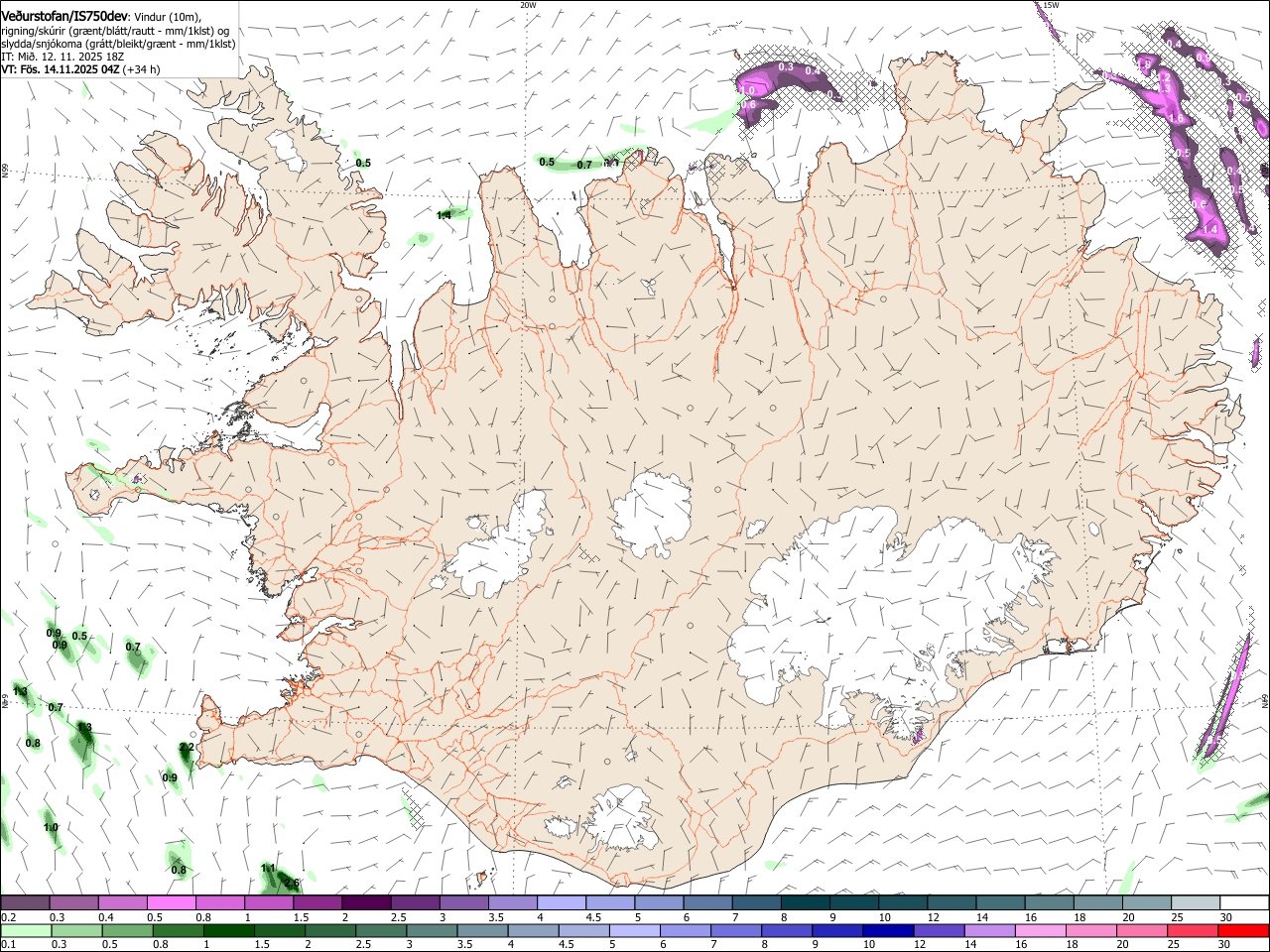
Task: Pick the white 25–30 swatch in snow legend
Action: click(x=1245, y=903)
